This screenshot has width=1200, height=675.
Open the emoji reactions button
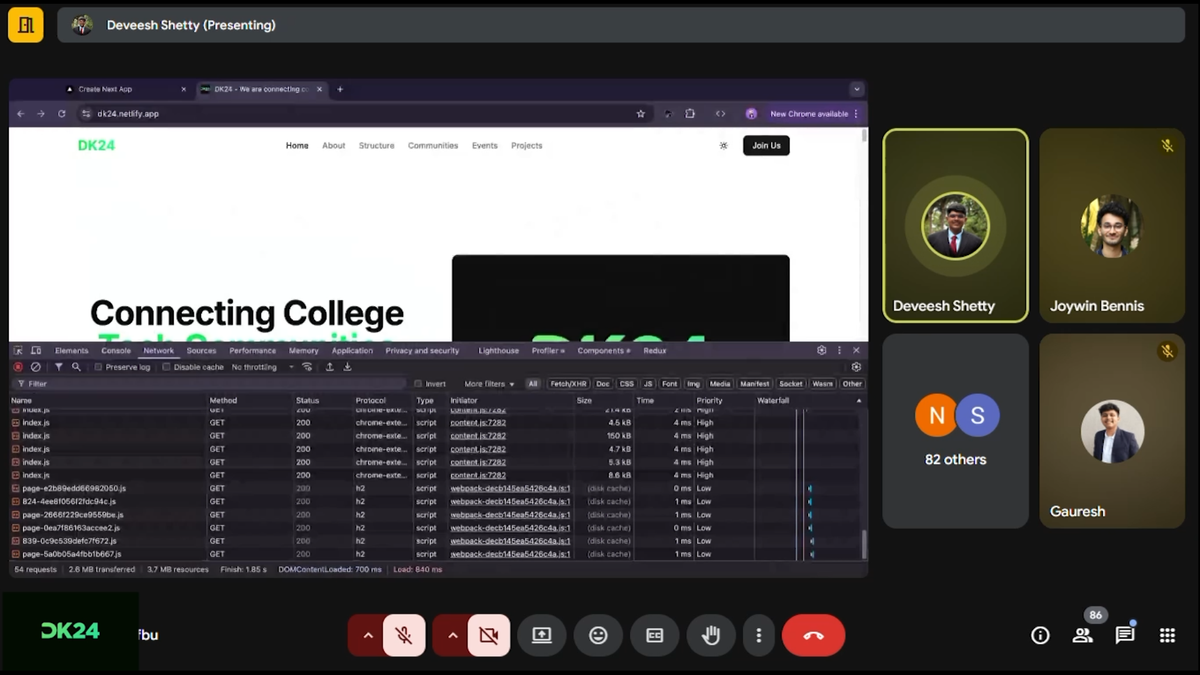(598, 635)
